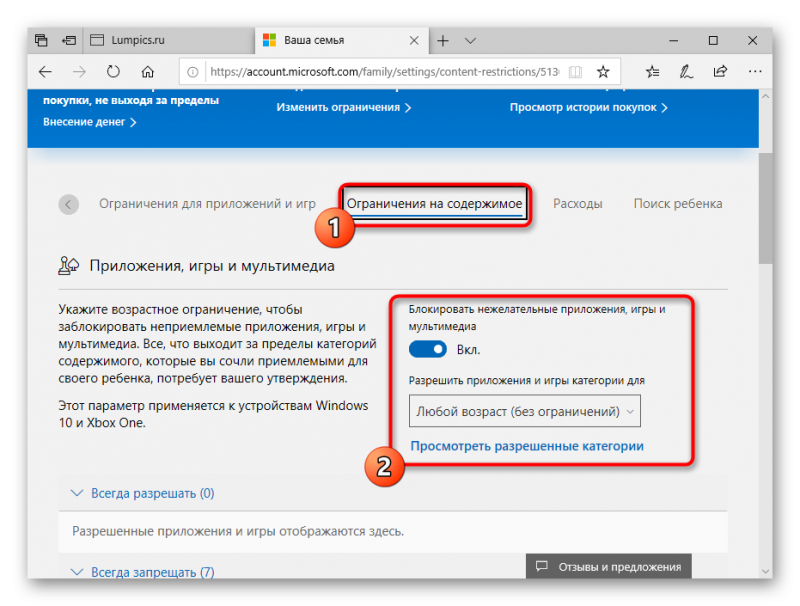Viewport: 800px width, 606px height.
Task: Expand the Всегда запрещать (7) section
Action: [x=142, y=572]
